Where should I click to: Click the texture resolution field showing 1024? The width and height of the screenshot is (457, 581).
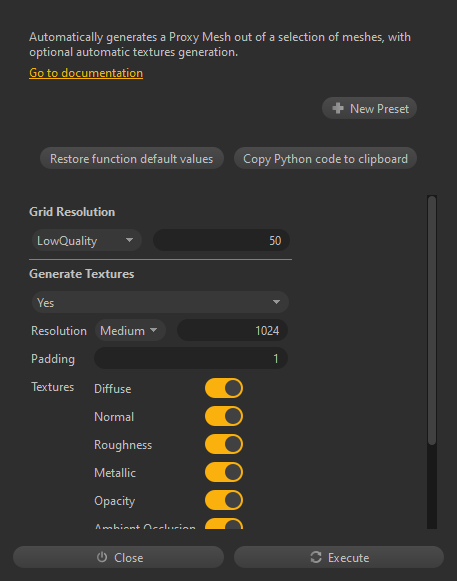(232, 330)
